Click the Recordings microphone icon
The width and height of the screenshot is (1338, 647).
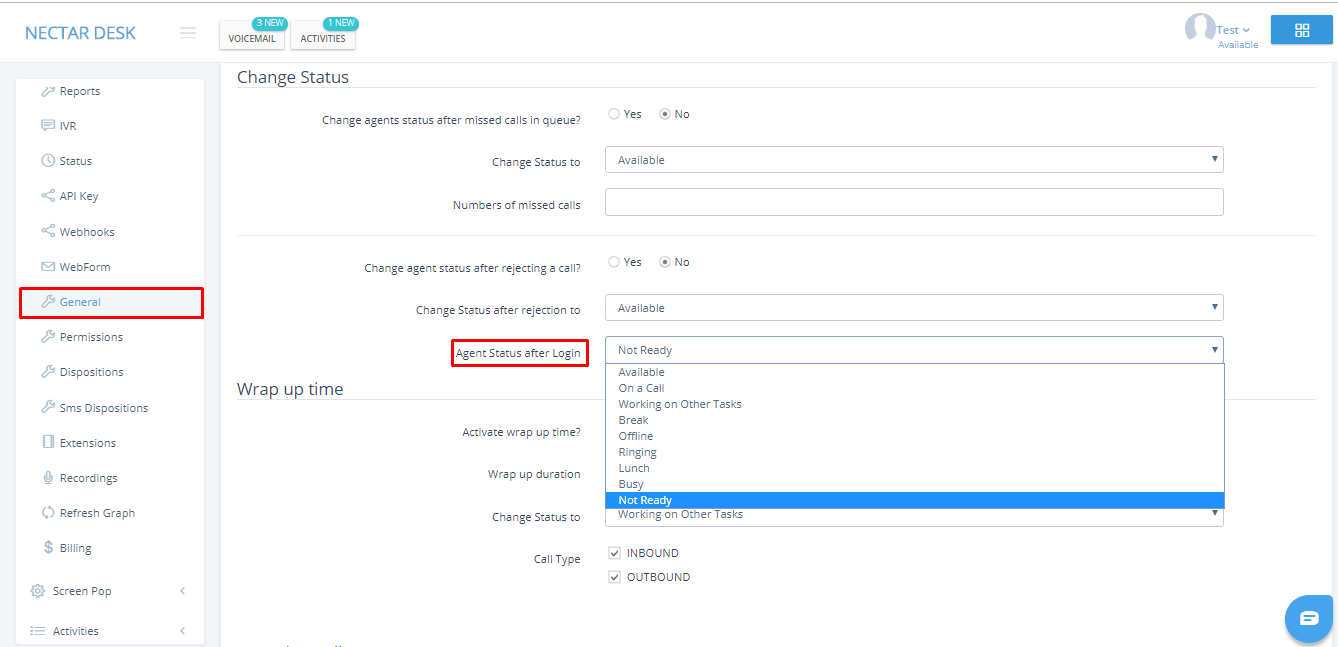point(48,478)
